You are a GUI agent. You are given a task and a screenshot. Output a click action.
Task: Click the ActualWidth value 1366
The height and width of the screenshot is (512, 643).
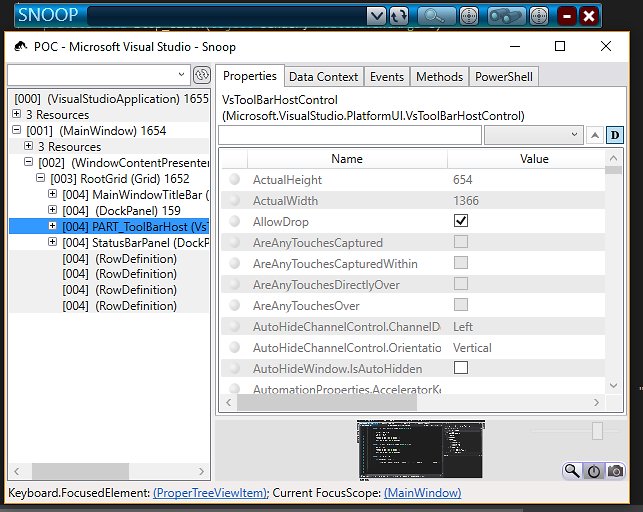[x=466, y=200]
